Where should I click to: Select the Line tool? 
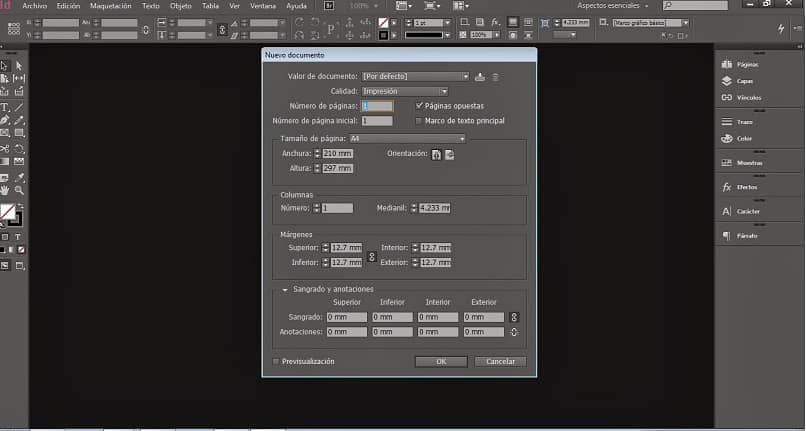point(19,107)
